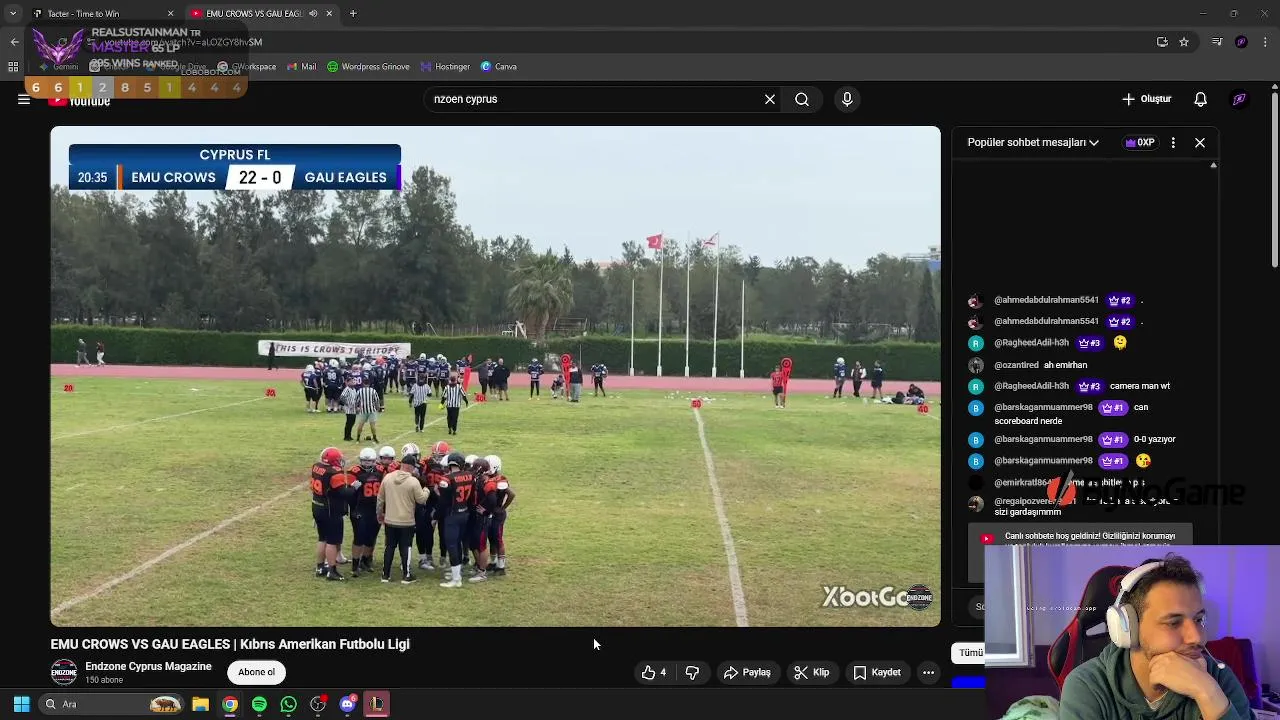Click Endzone channel avatar image
This screenshot has width=1280, height=720.
click(x=64, y=672)
